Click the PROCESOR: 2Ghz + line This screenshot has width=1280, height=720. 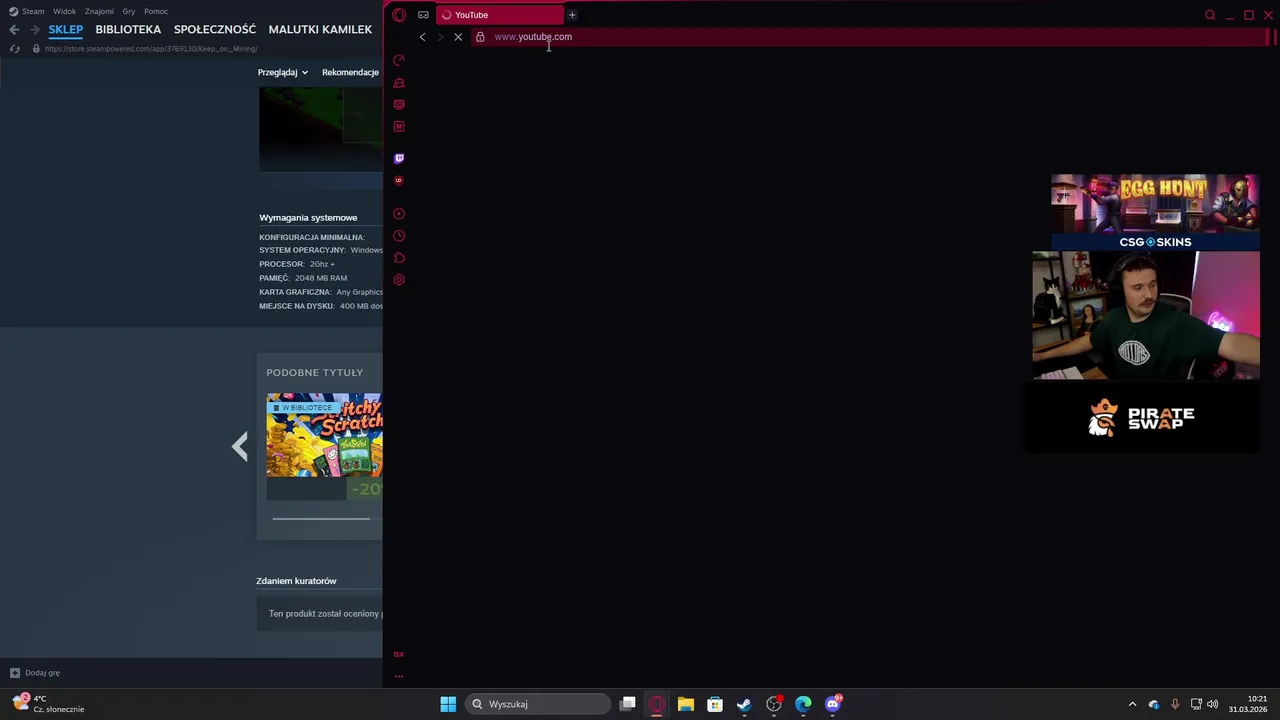[297, 264]
